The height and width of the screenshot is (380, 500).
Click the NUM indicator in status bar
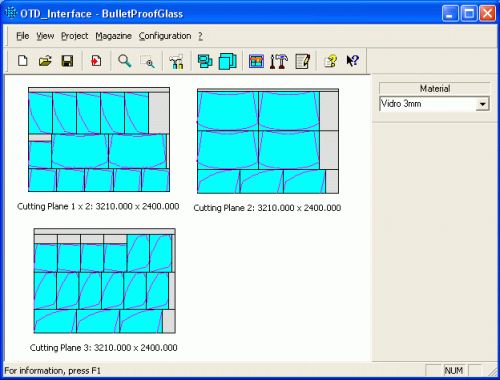454,370
